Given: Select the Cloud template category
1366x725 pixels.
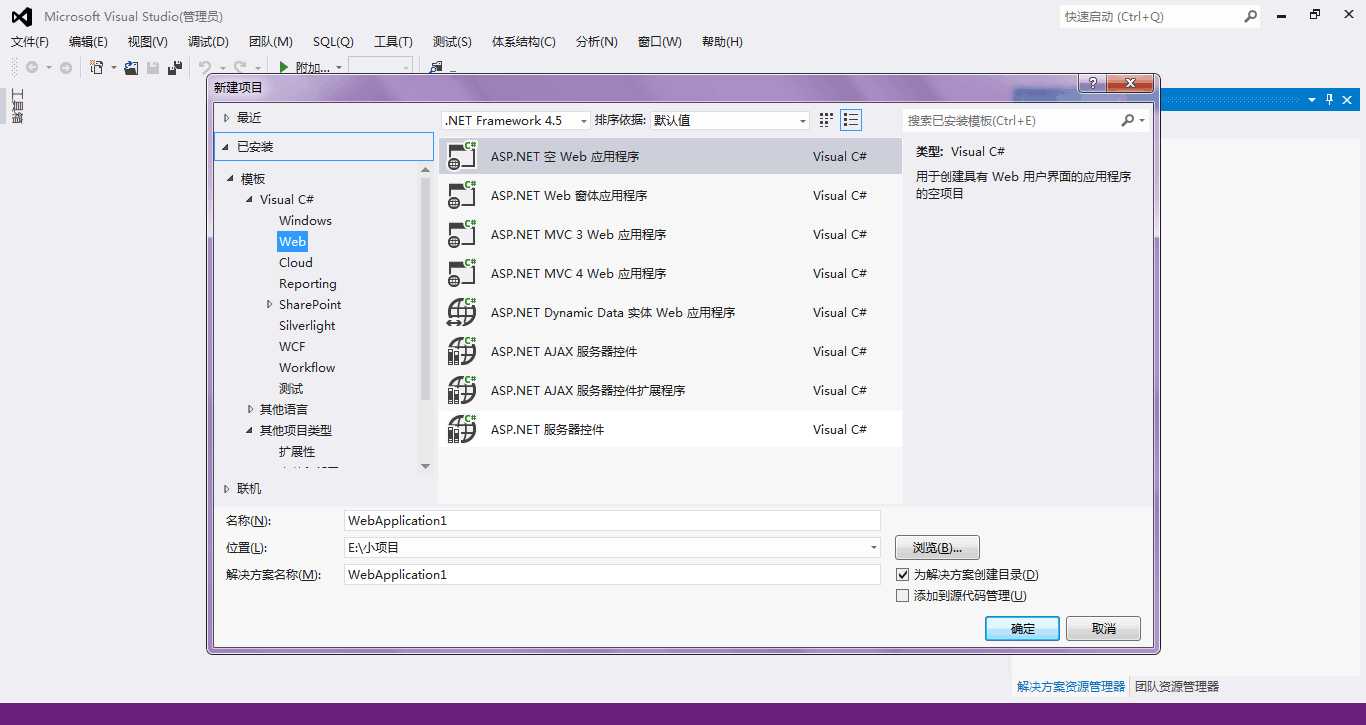Looking at the screenshot, I should click(x=296, y=263).
